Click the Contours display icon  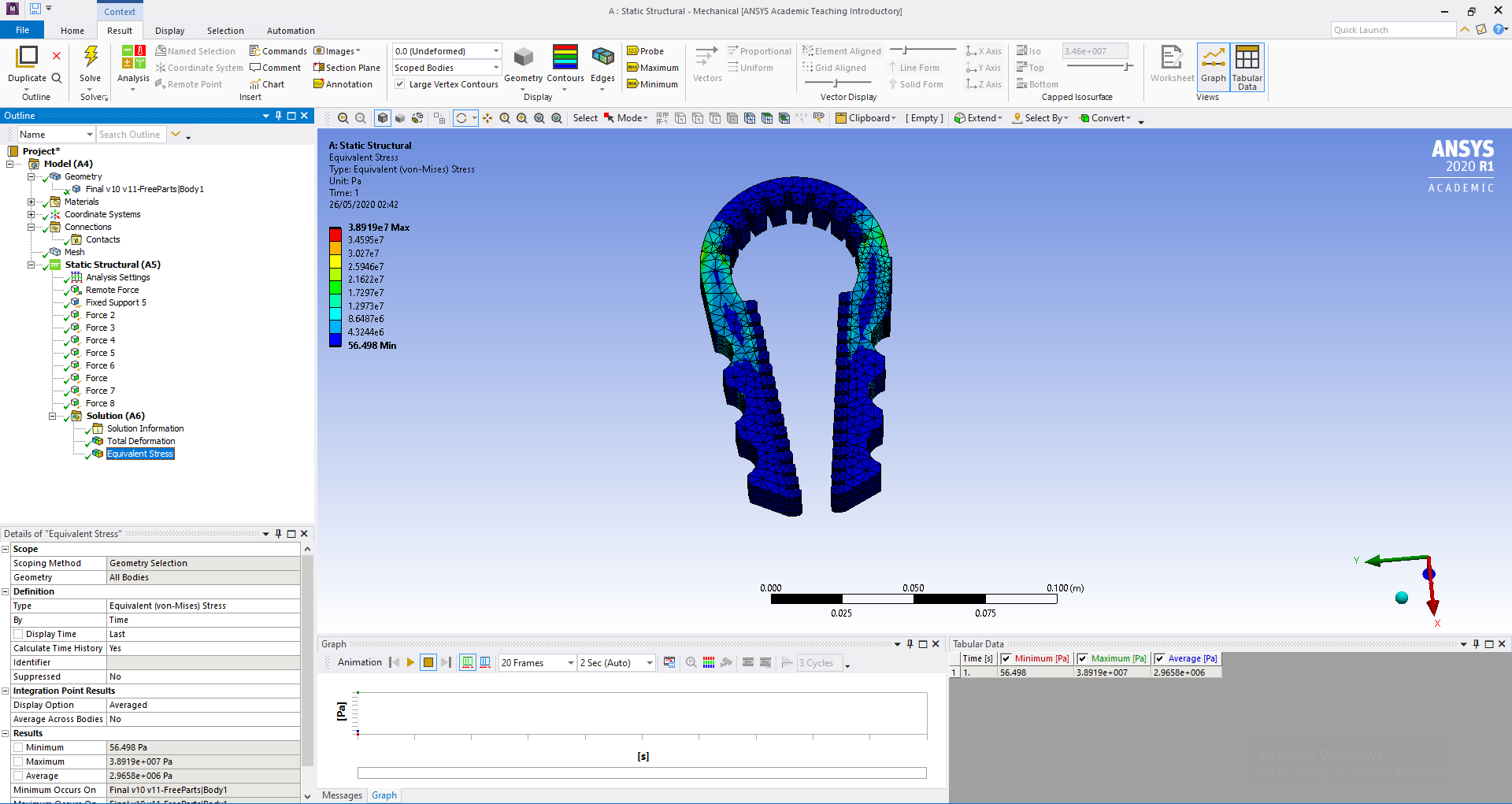(565, 57)
